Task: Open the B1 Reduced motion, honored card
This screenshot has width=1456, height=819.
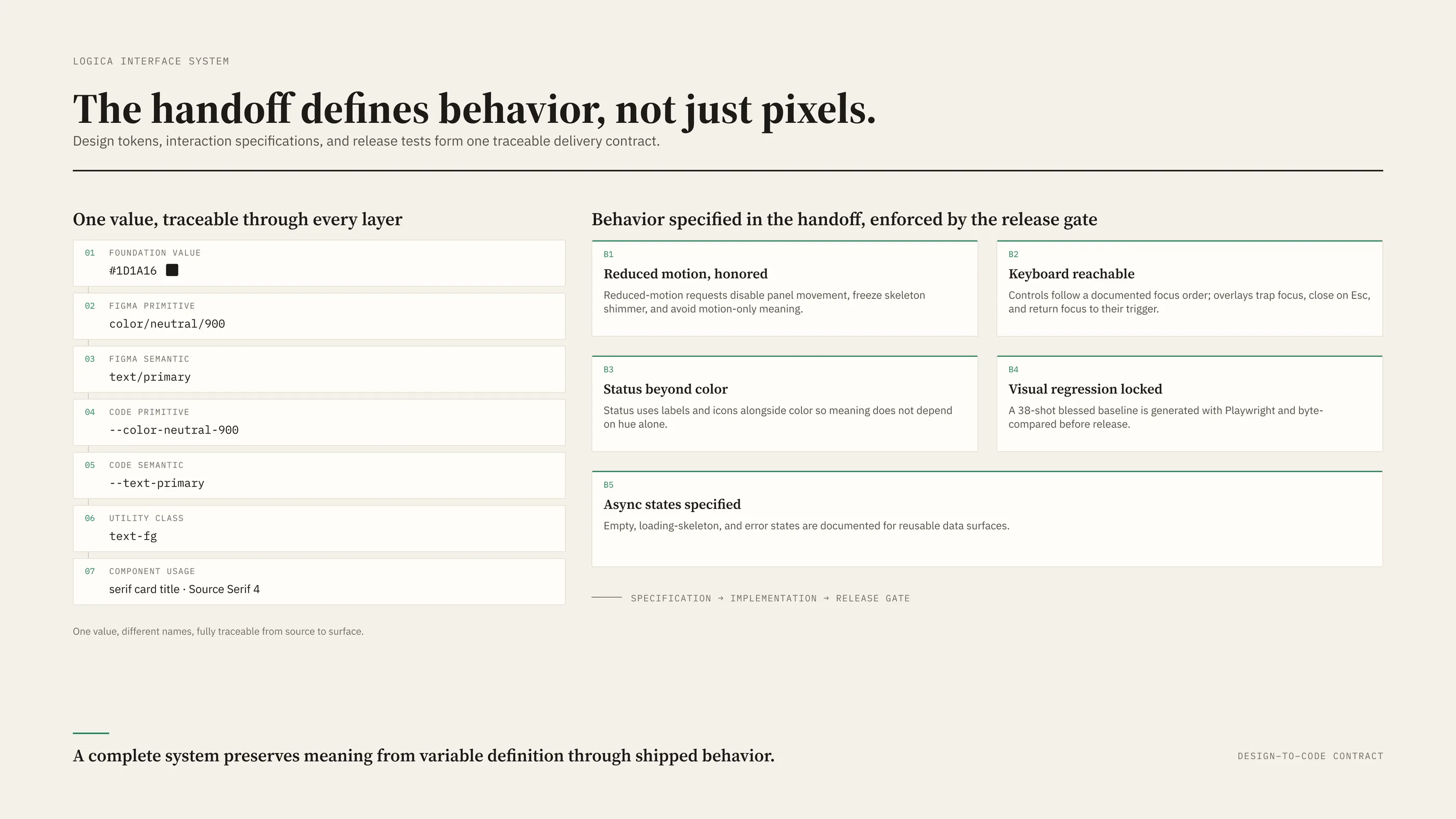Action: pyautogui.click(x=785, y=288)
